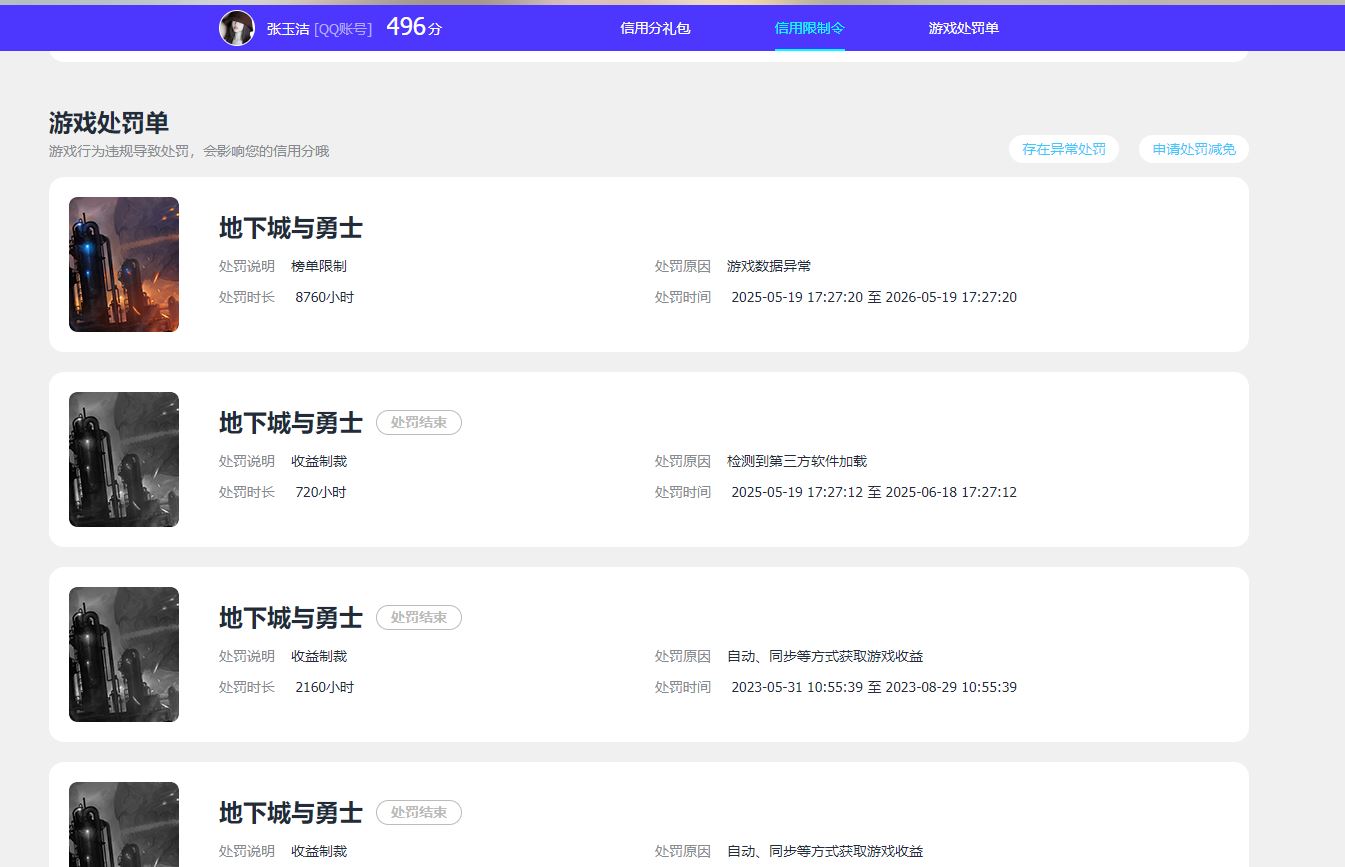The width and height of the screenshot is (1345, 867).
Task: Open the colored game cover for 榜单限制 penalty
Action: tap(124, 264)
